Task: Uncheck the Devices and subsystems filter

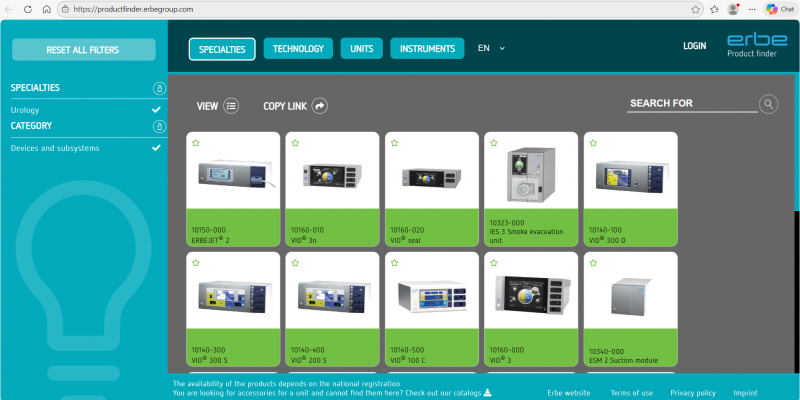Action: (x=156, y=148)
